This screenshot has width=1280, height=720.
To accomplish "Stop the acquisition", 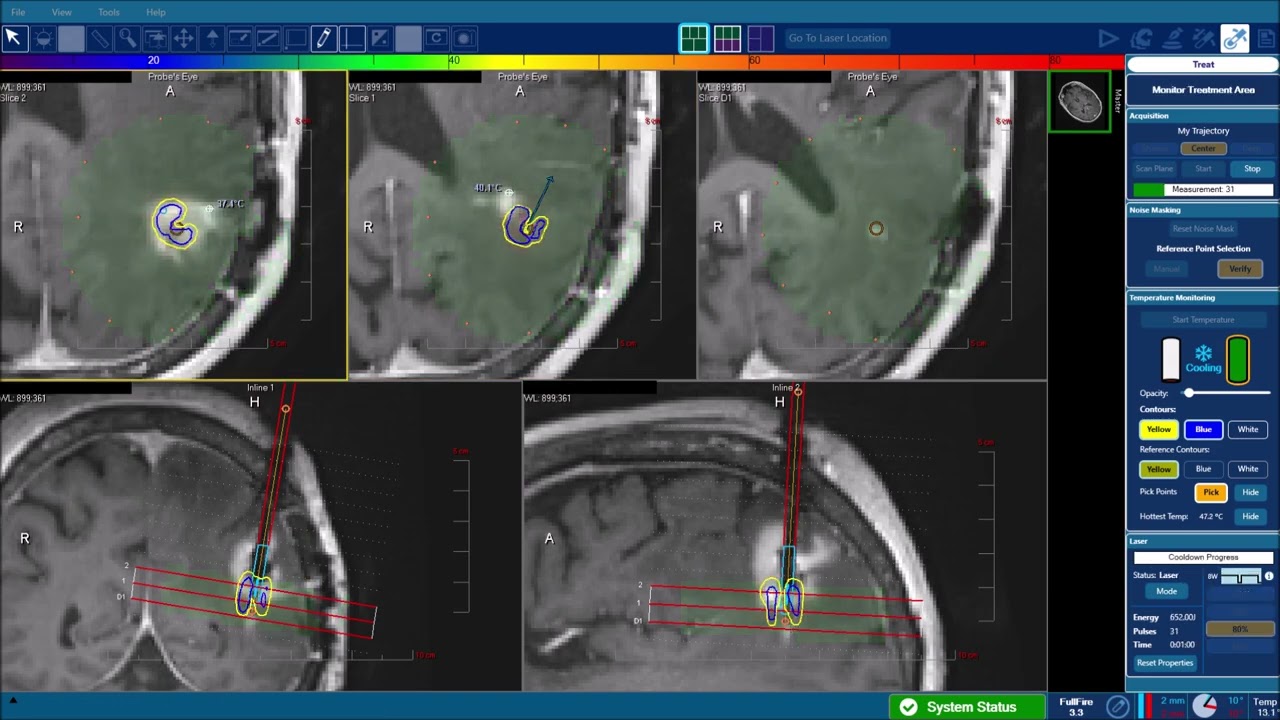I will coord(1252,169).
